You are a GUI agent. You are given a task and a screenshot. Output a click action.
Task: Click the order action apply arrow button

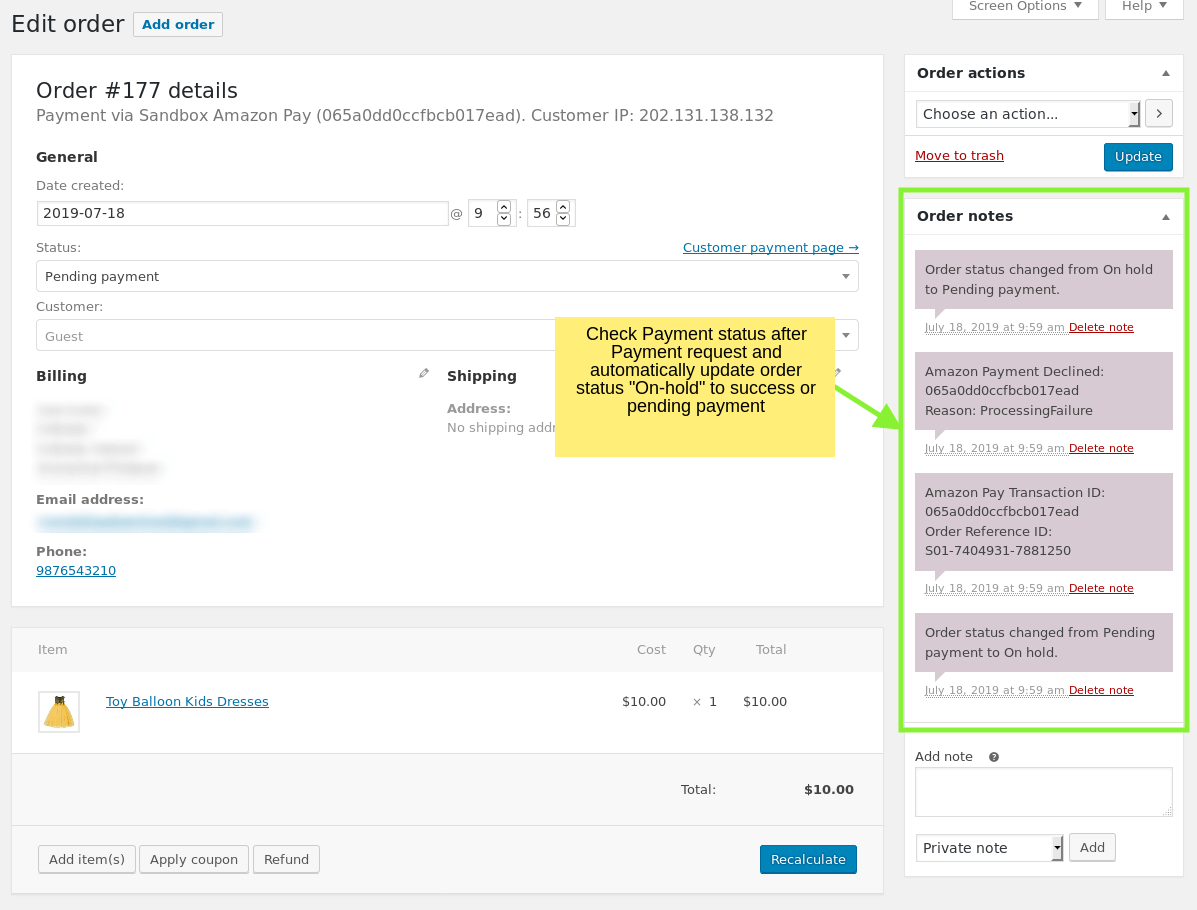pyautogui.click(x=1158, y=114)
